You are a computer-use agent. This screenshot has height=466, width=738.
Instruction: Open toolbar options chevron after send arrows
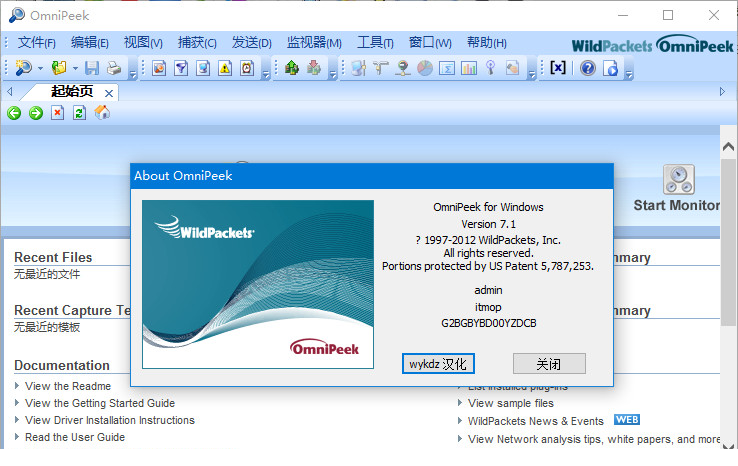[333, 74]
